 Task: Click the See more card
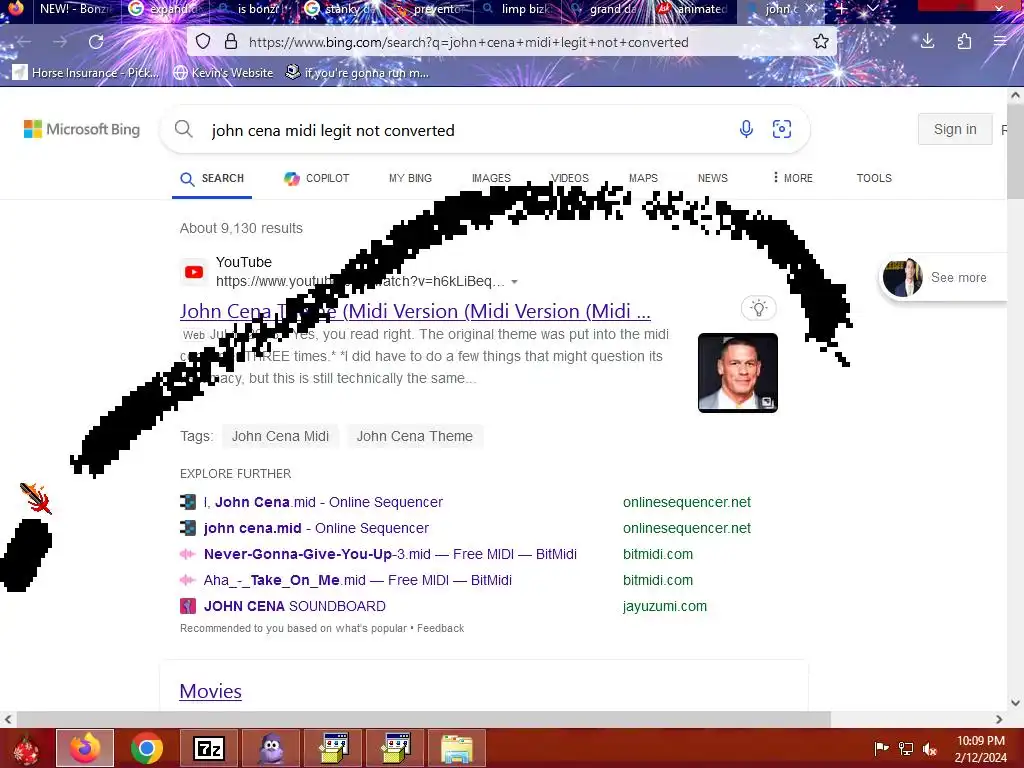pyautogui.click(x=944, y=278)
